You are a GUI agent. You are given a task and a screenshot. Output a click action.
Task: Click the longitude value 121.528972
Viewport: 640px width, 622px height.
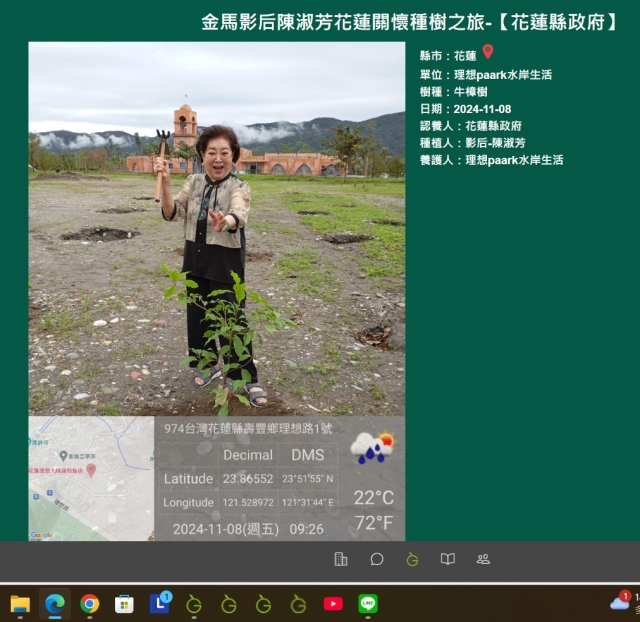coord(248,502)
